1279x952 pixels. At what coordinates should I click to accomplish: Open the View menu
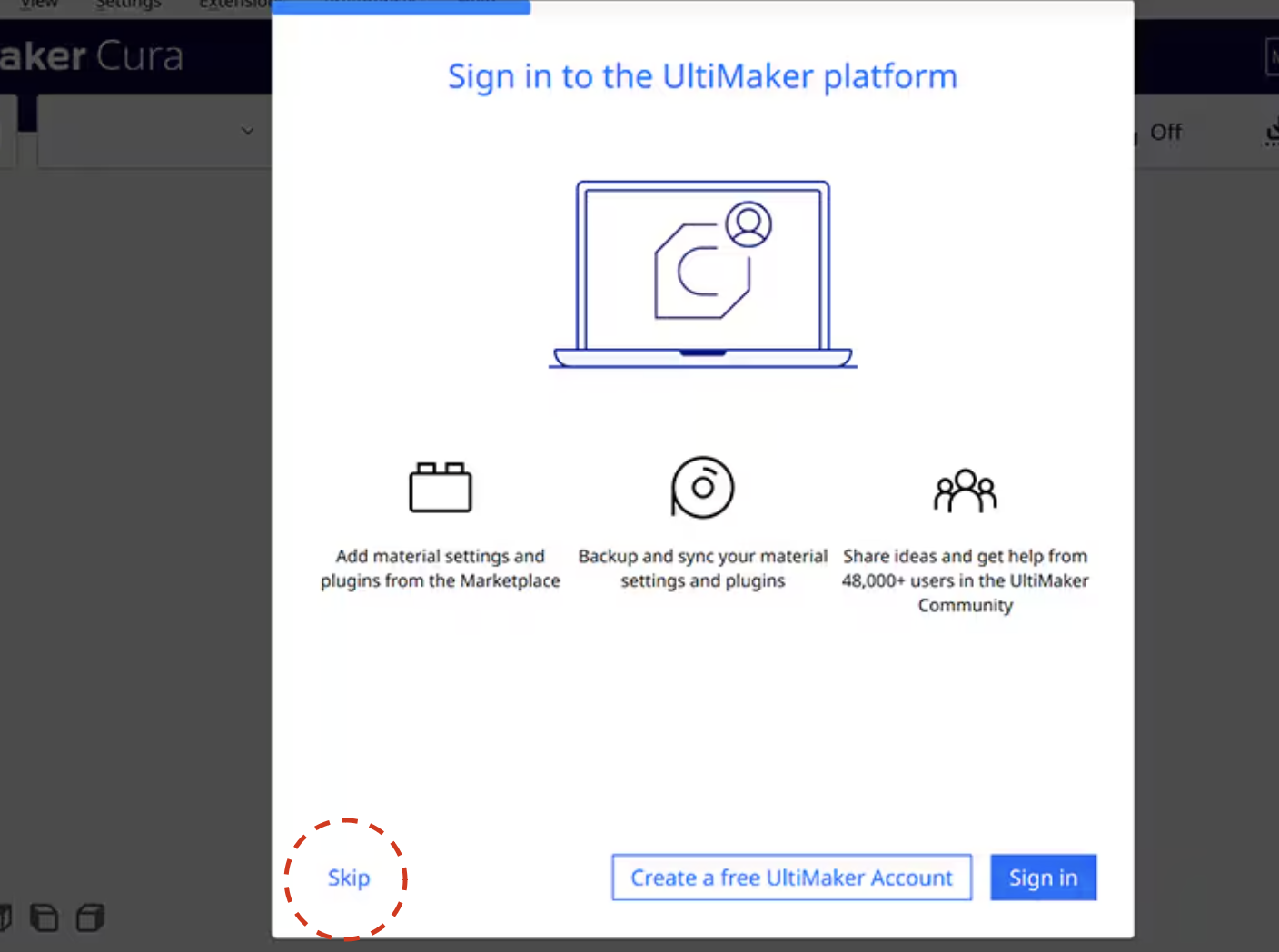pos(39,5)
